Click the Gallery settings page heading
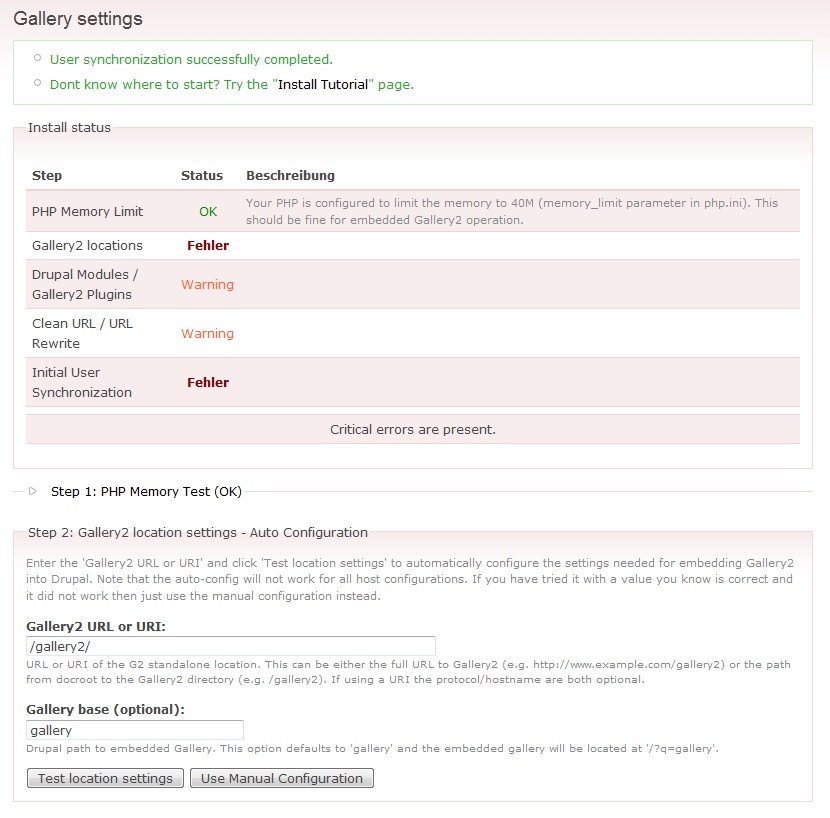This screenshot has width=830, height=818. 78,19
